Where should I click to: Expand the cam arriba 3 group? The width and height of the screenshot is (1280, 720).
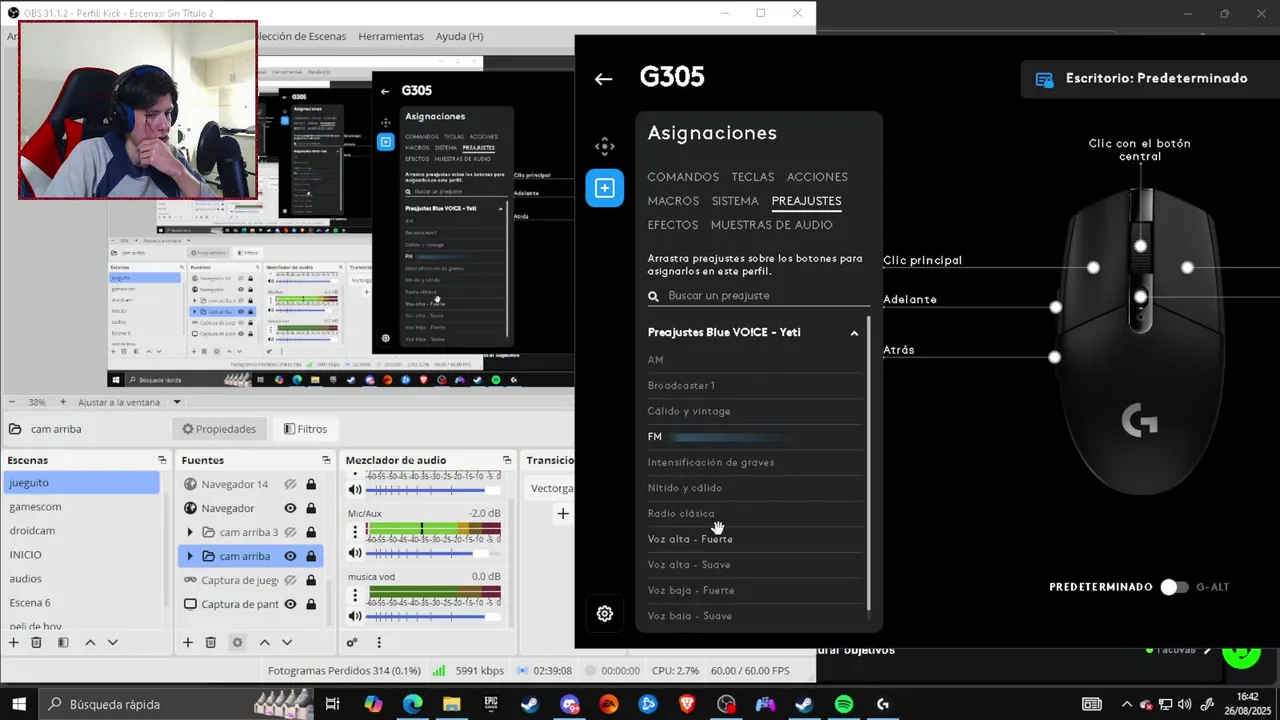point(190,532)
